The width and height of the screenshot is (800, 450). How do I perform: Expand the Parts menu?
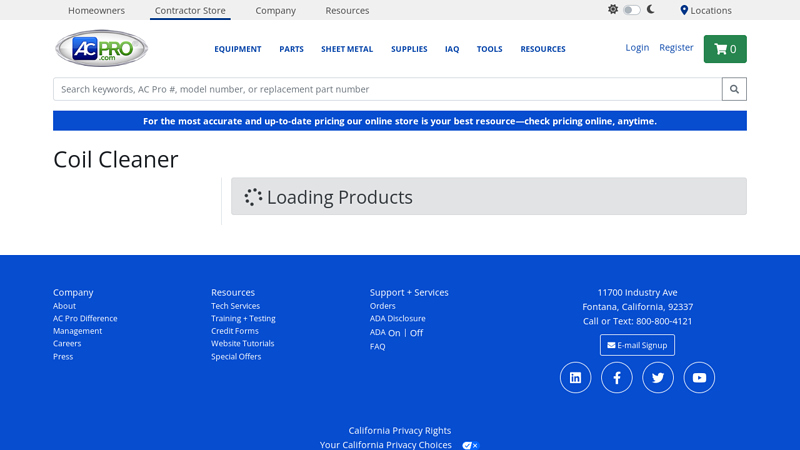point(291,49)
